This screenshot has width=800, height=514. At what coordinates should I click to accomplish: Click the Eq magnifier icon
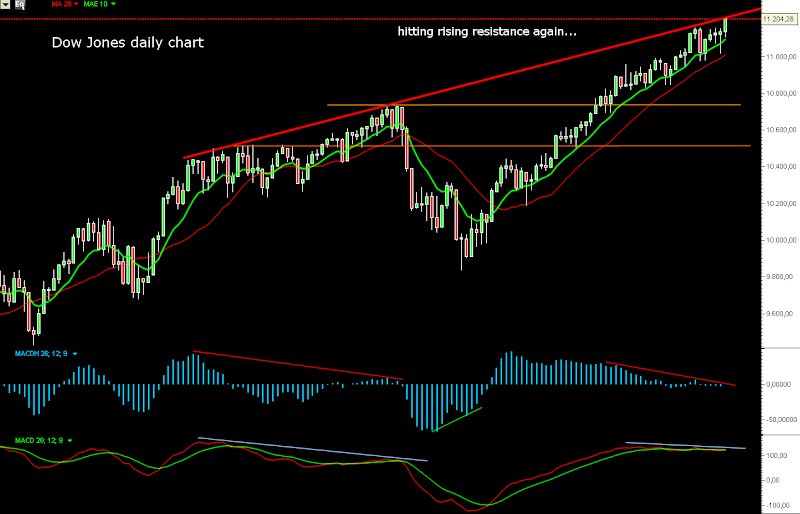click(x=20, y=4)
